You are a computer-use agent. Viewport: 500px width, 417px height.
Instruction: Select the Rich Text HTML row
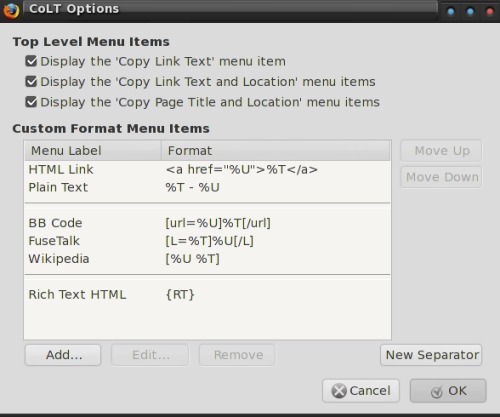click(207, 295)
